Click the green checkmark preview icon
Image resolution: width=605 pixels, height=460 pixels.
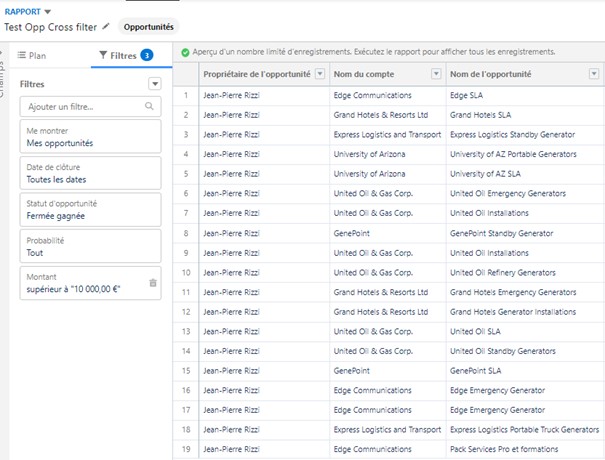click(185, 52)
